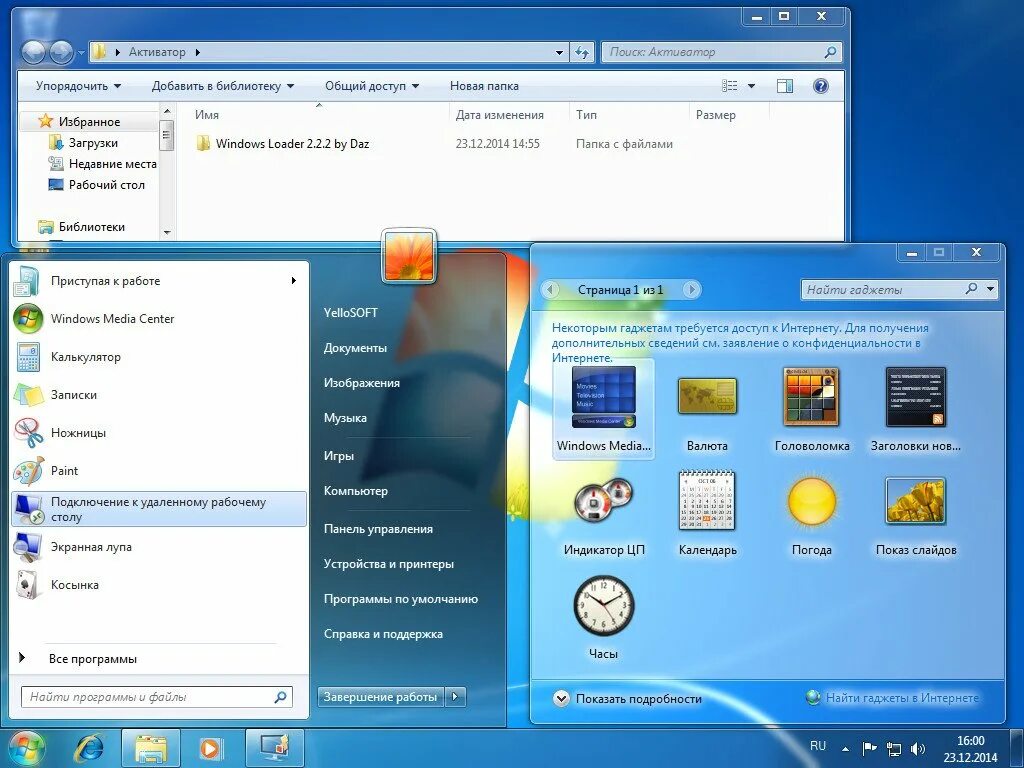Click the user account picture
Image resolution: width=1024 pixels, height=768 pixels.
coord(409,256)
